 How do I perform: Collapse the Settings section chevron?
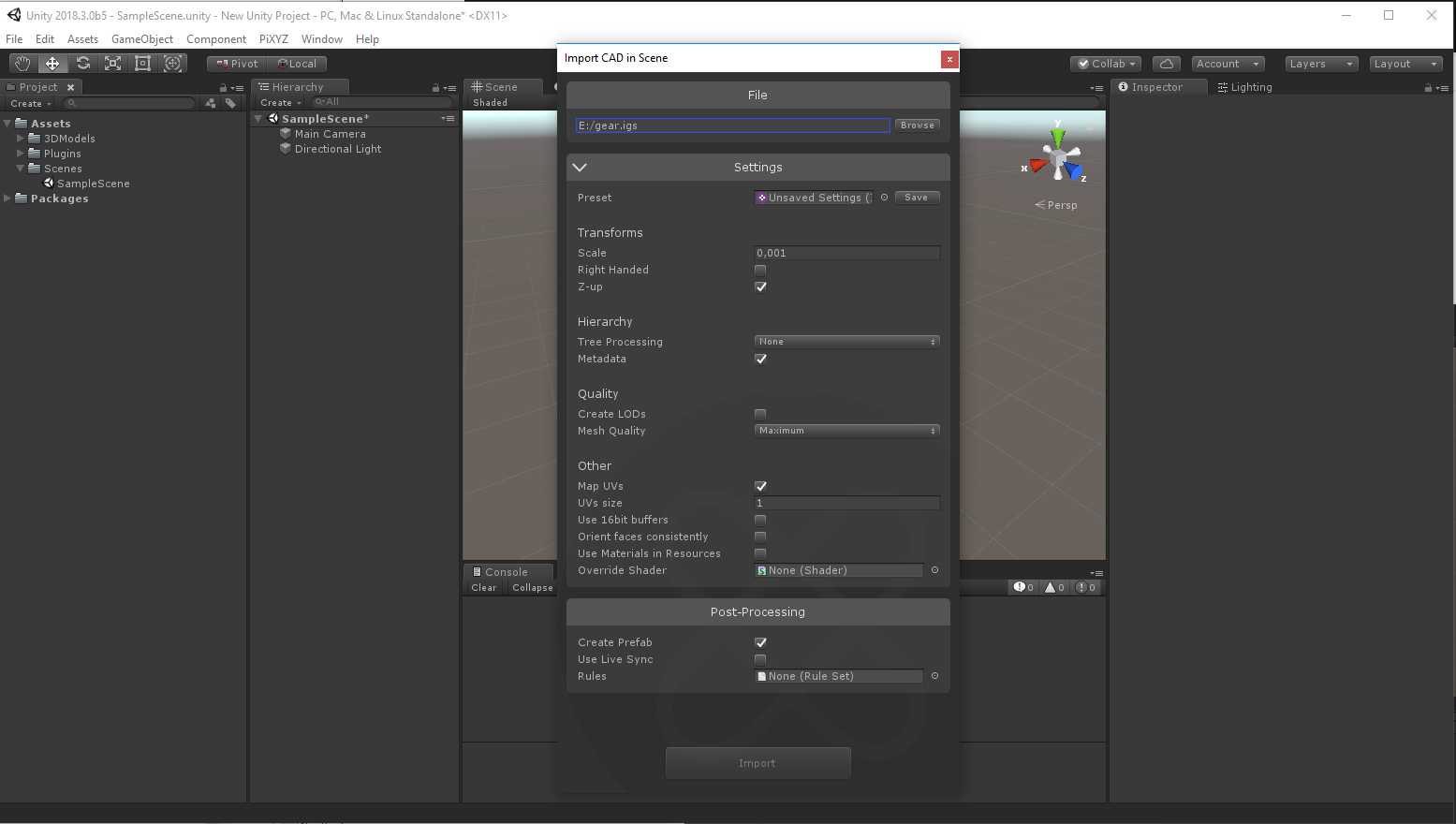[580, 168]
